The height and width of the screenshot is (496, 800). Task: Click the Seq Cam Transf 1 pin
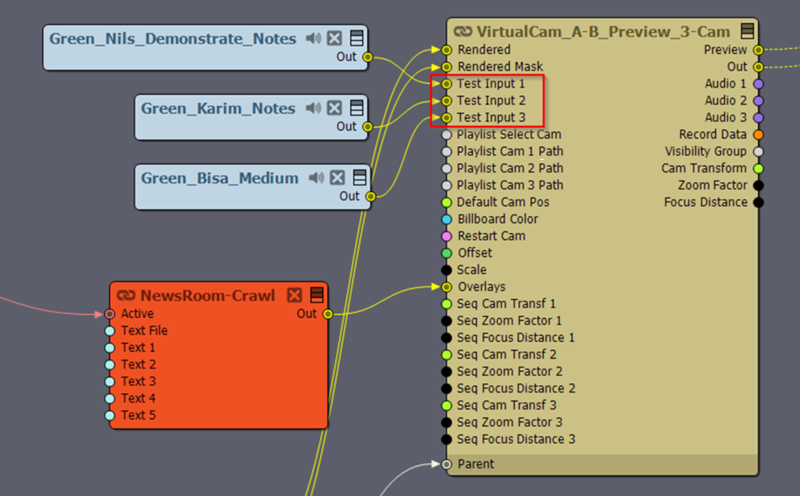point(446,304)
